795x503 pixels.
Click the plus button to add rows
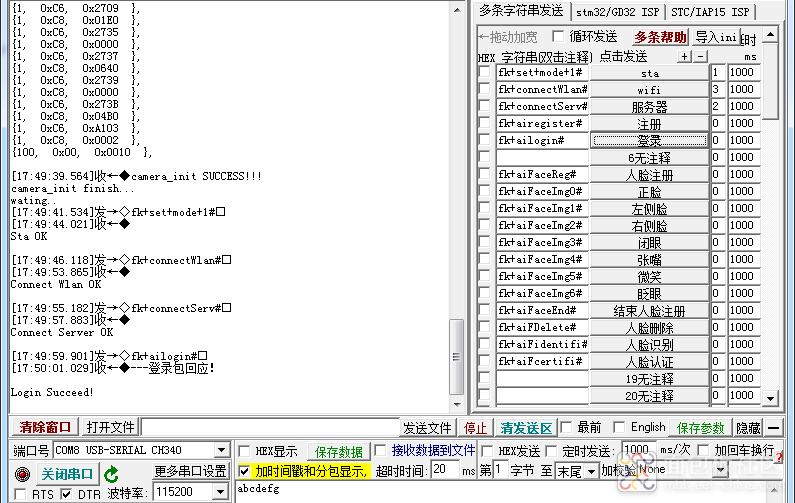coord(684,56)
